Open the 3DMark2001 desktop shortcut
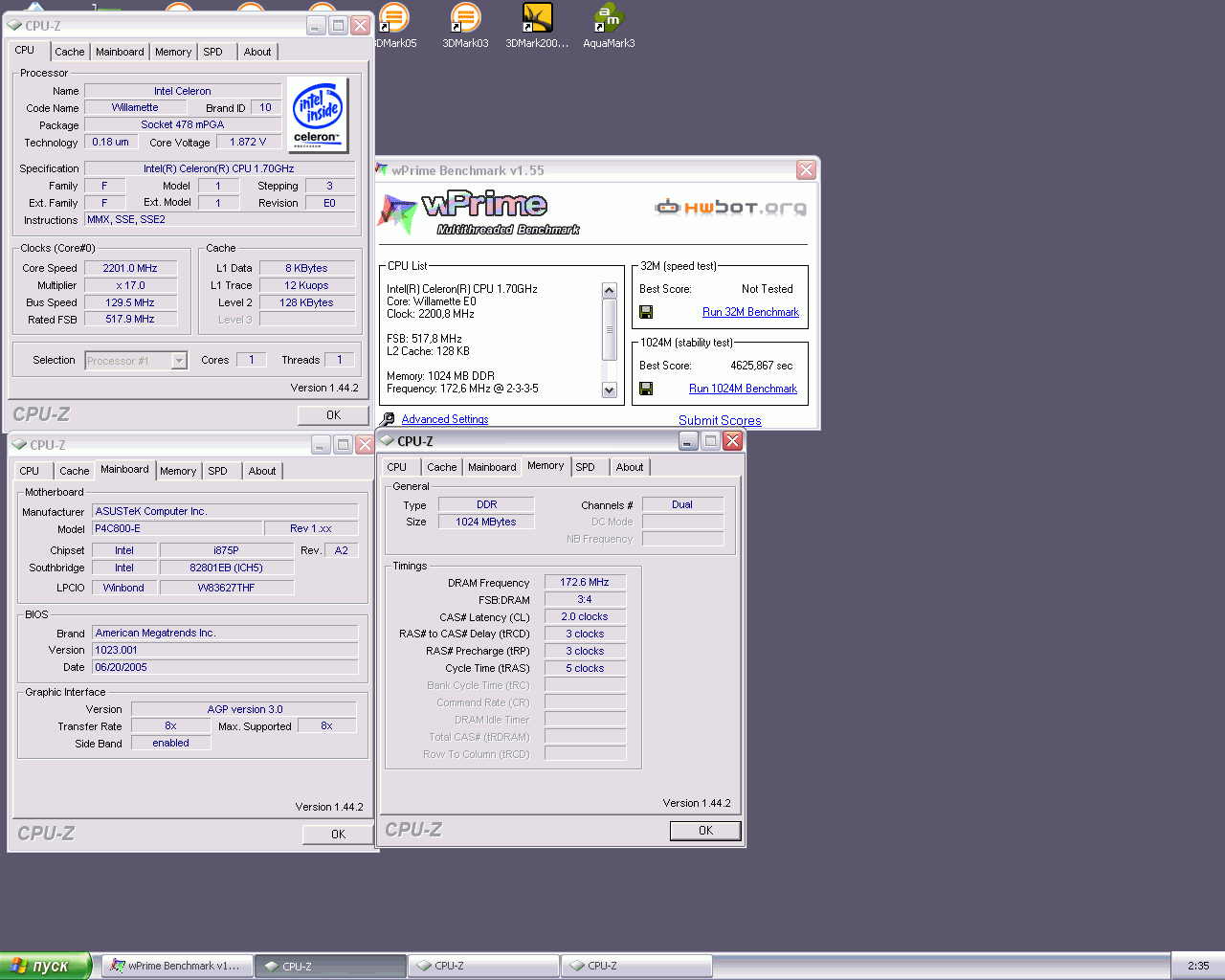The image size is (1225, 980). 537,26
